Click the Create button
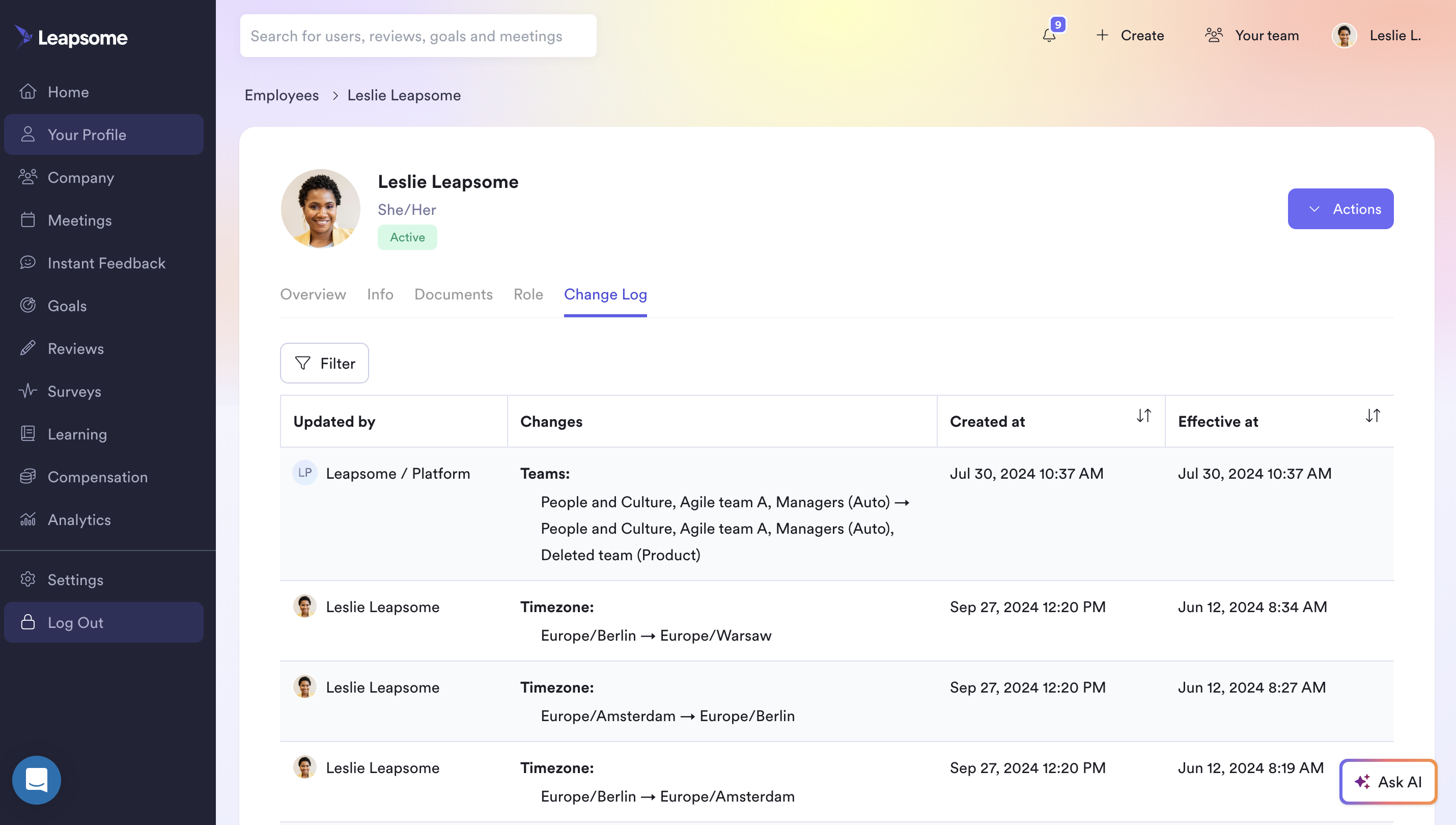Screen dimensions: 1456x825 click(1130, 35)
